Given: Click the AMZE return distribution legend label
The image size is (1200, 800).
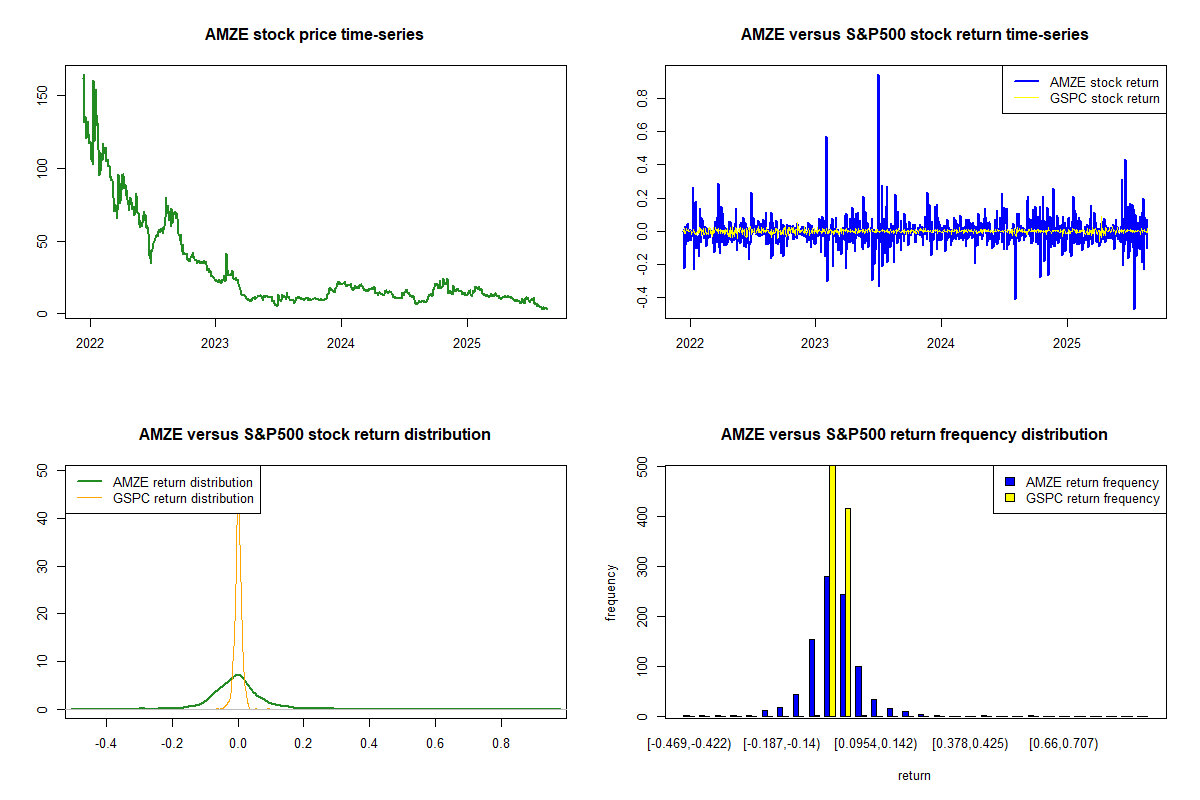Looking at the screenshot, I should click(x=182, y=482).
